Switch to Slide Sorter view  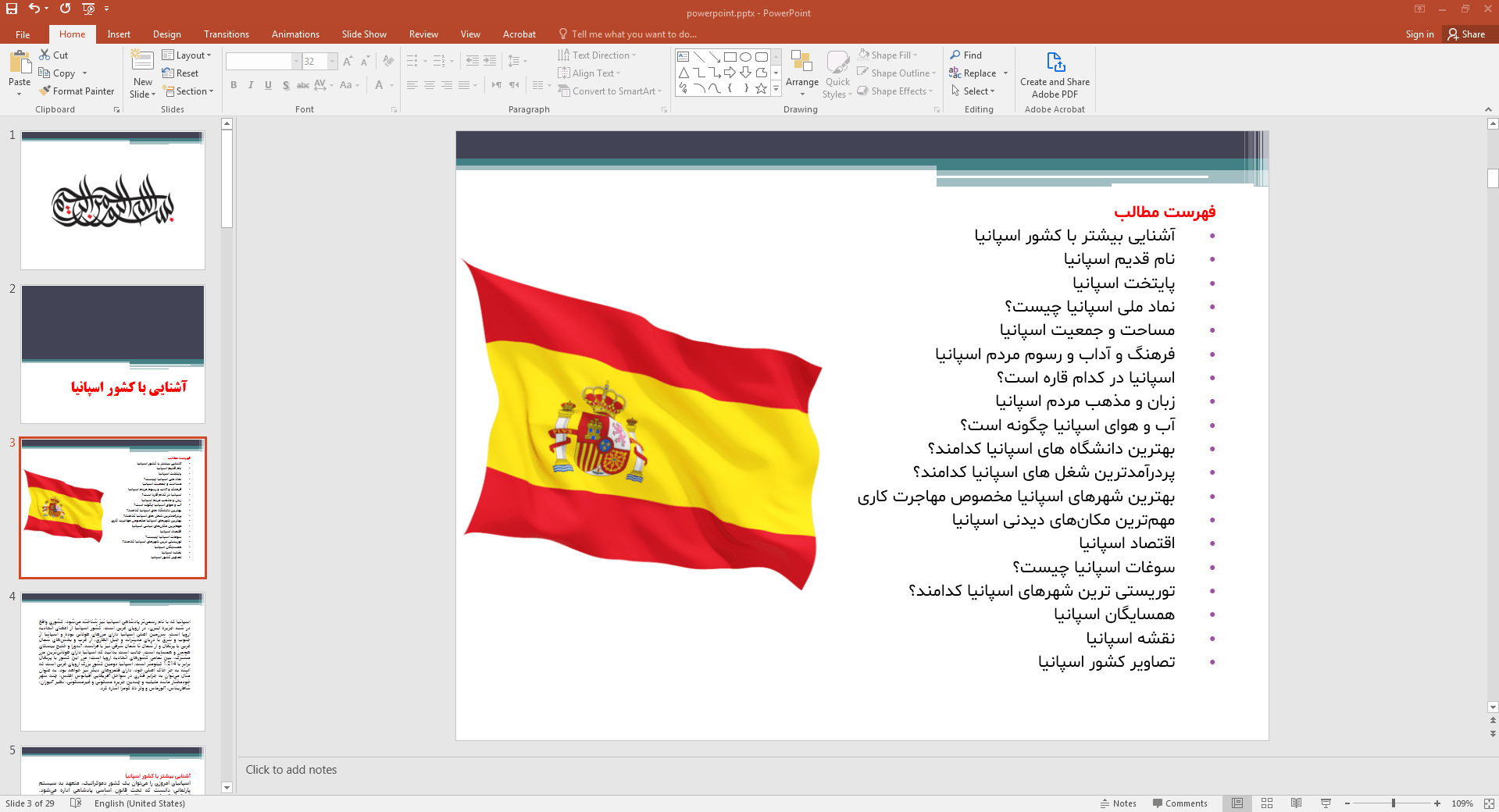tap(1267, 803)
